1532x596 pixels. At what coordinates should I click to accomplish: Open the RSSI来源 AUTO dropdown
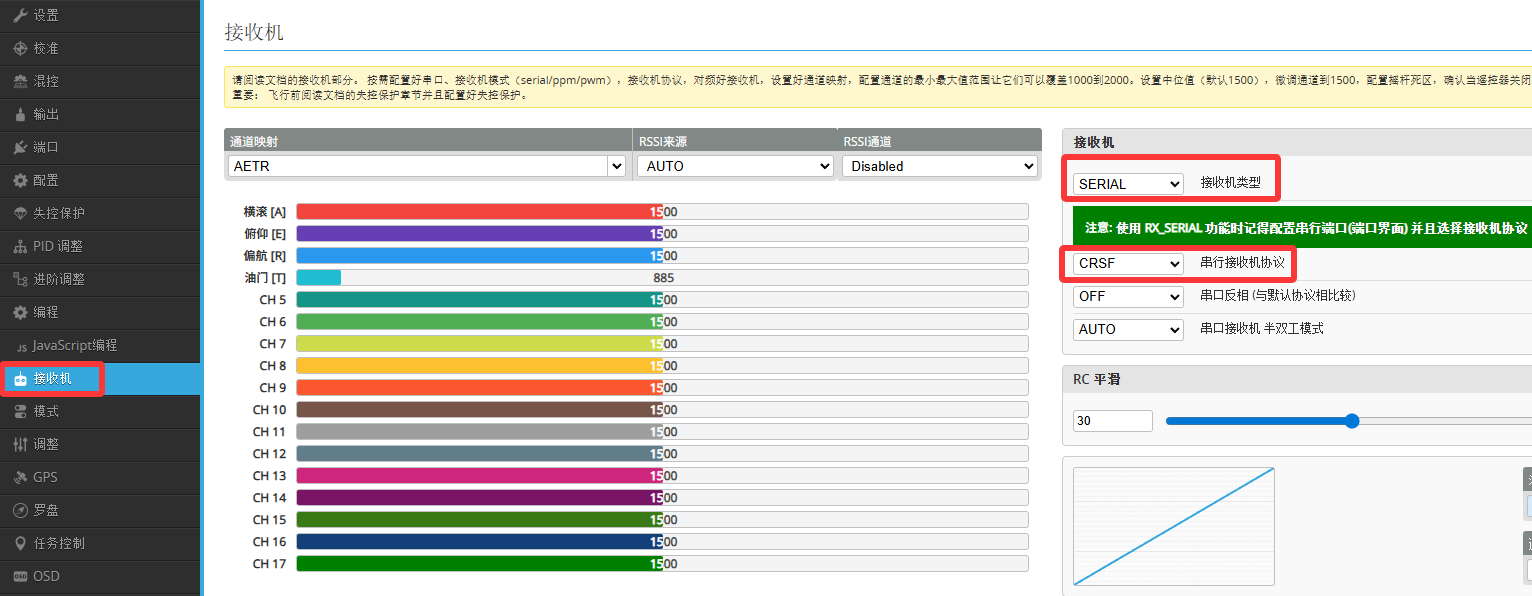point(735,166)
